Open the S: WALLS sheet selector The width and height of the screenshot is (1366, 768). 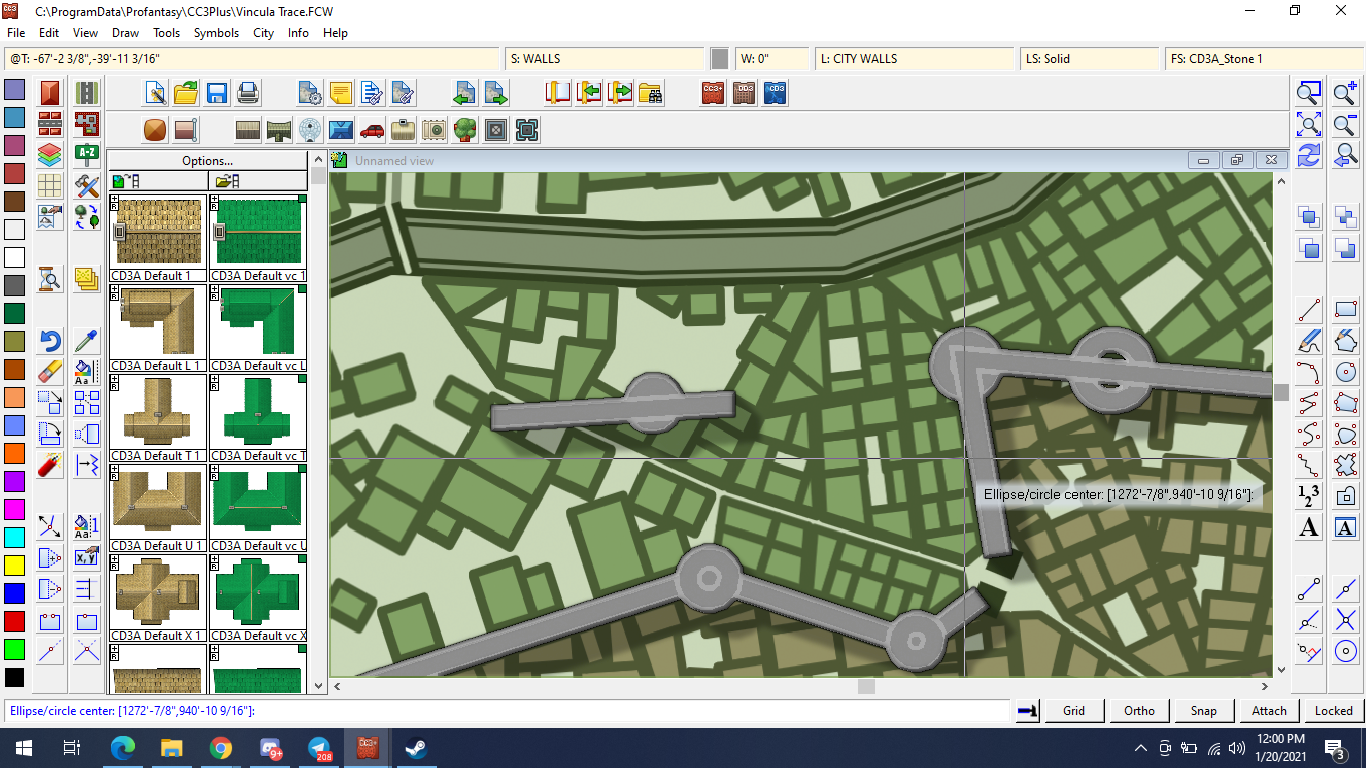tap(604, 59)
